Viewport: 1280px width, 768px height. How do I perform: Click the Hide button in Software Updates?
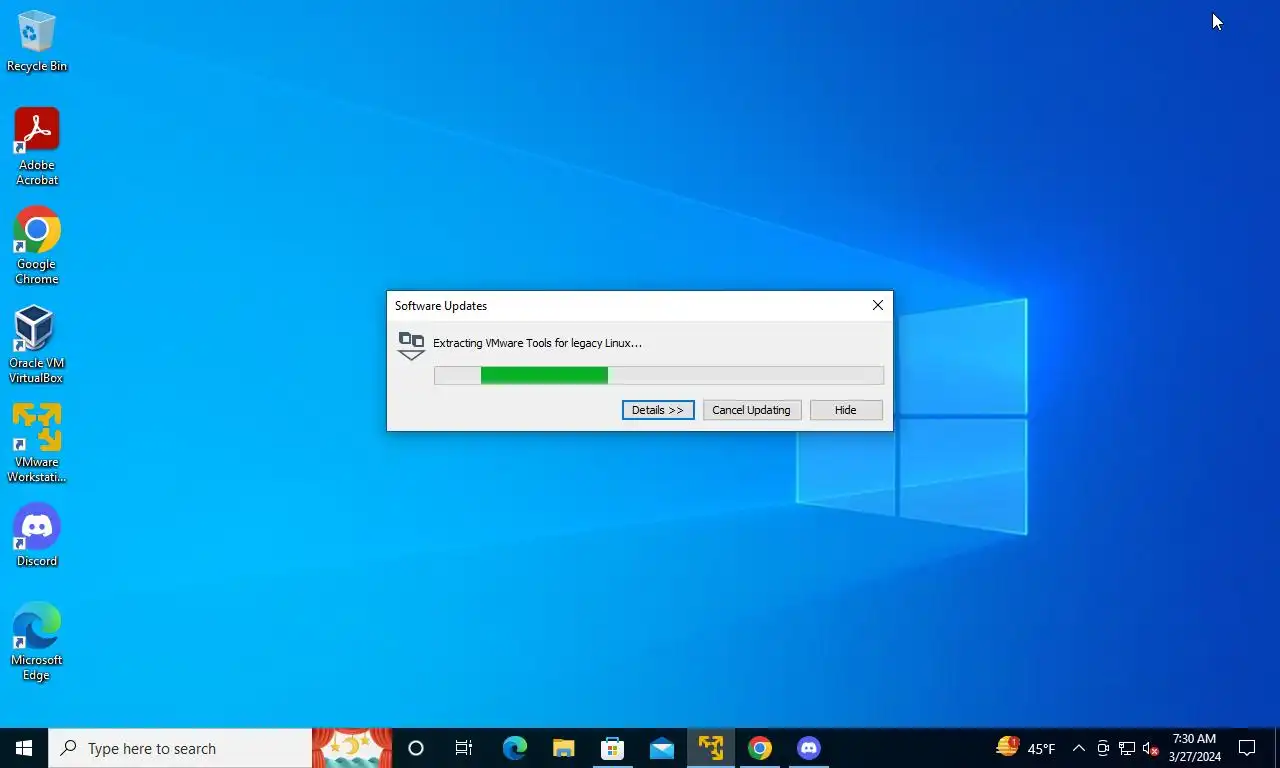point(846,410)
